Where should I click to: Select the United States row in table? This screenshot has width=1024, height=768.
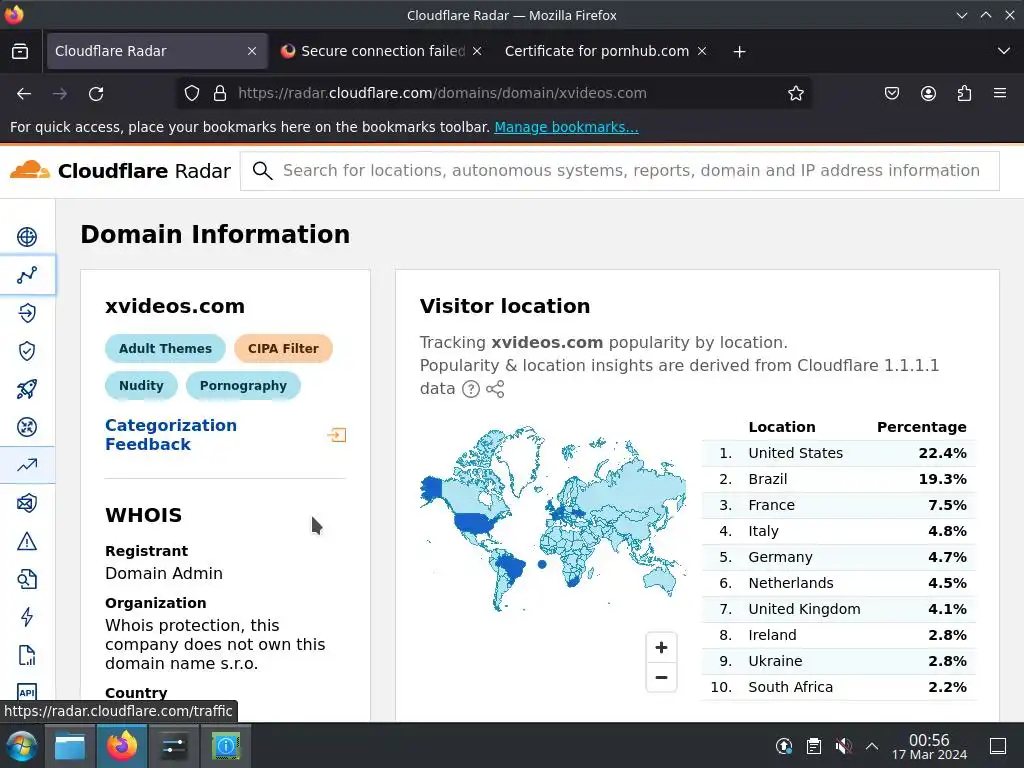[839, 453]
